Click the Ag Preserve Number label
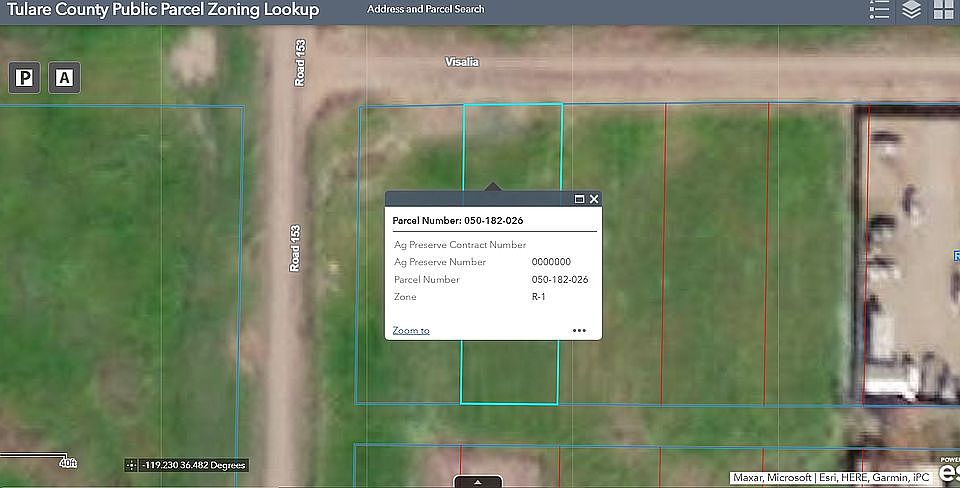 440,262
